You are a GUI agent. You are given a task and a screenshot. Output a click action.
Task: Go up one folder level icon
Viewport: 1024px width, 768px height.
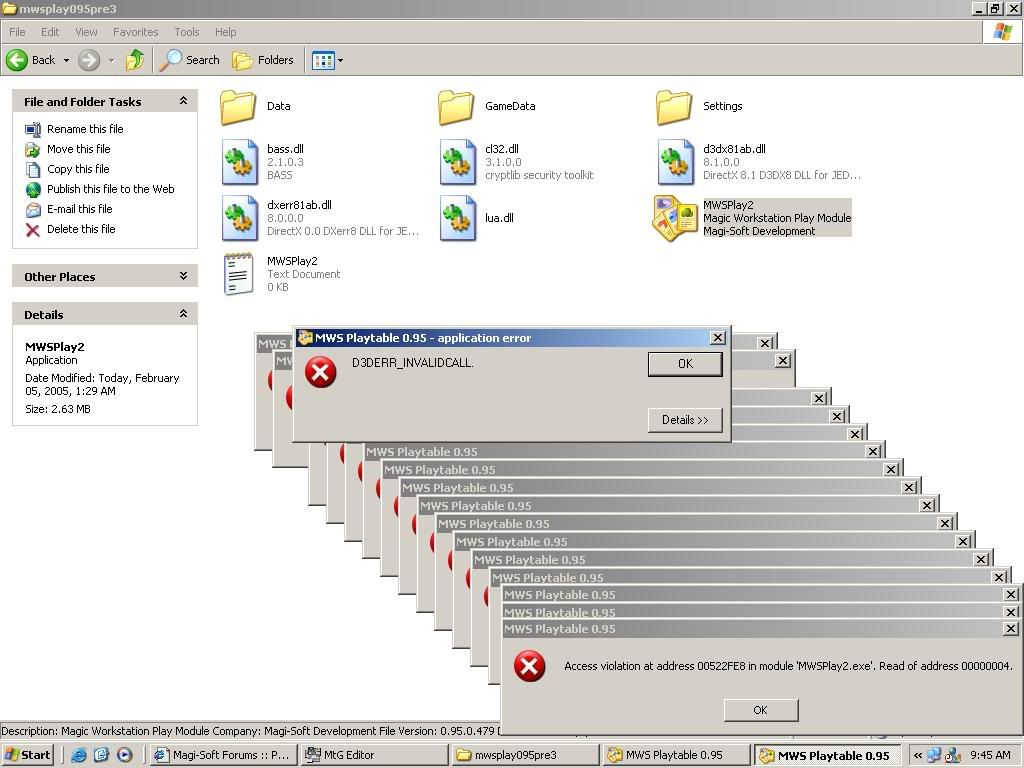tap(135, 60)
